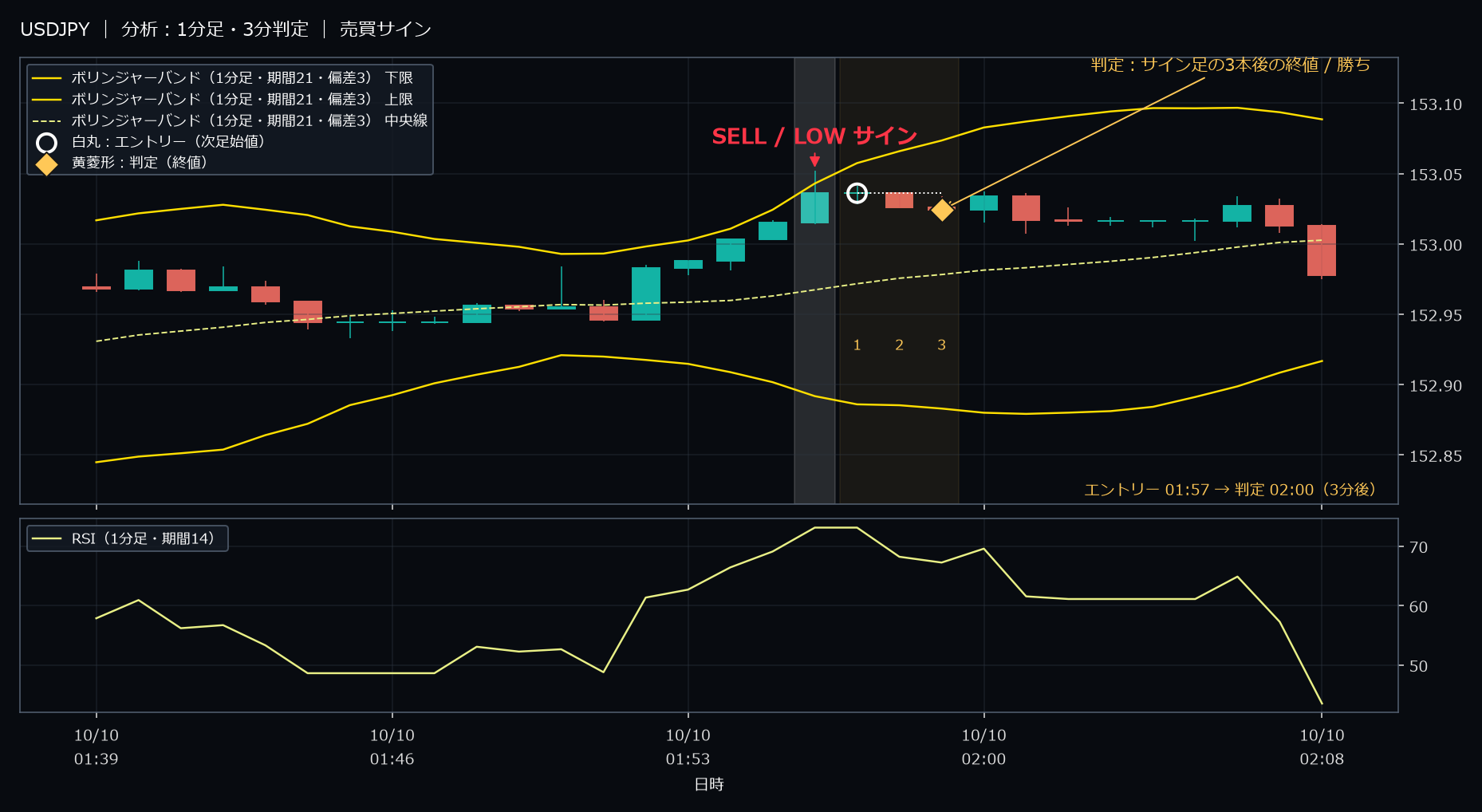The image size is (1482, 812).
Task: Click the 10/10 02:00 time axis label
Action: tap(984, 747)
